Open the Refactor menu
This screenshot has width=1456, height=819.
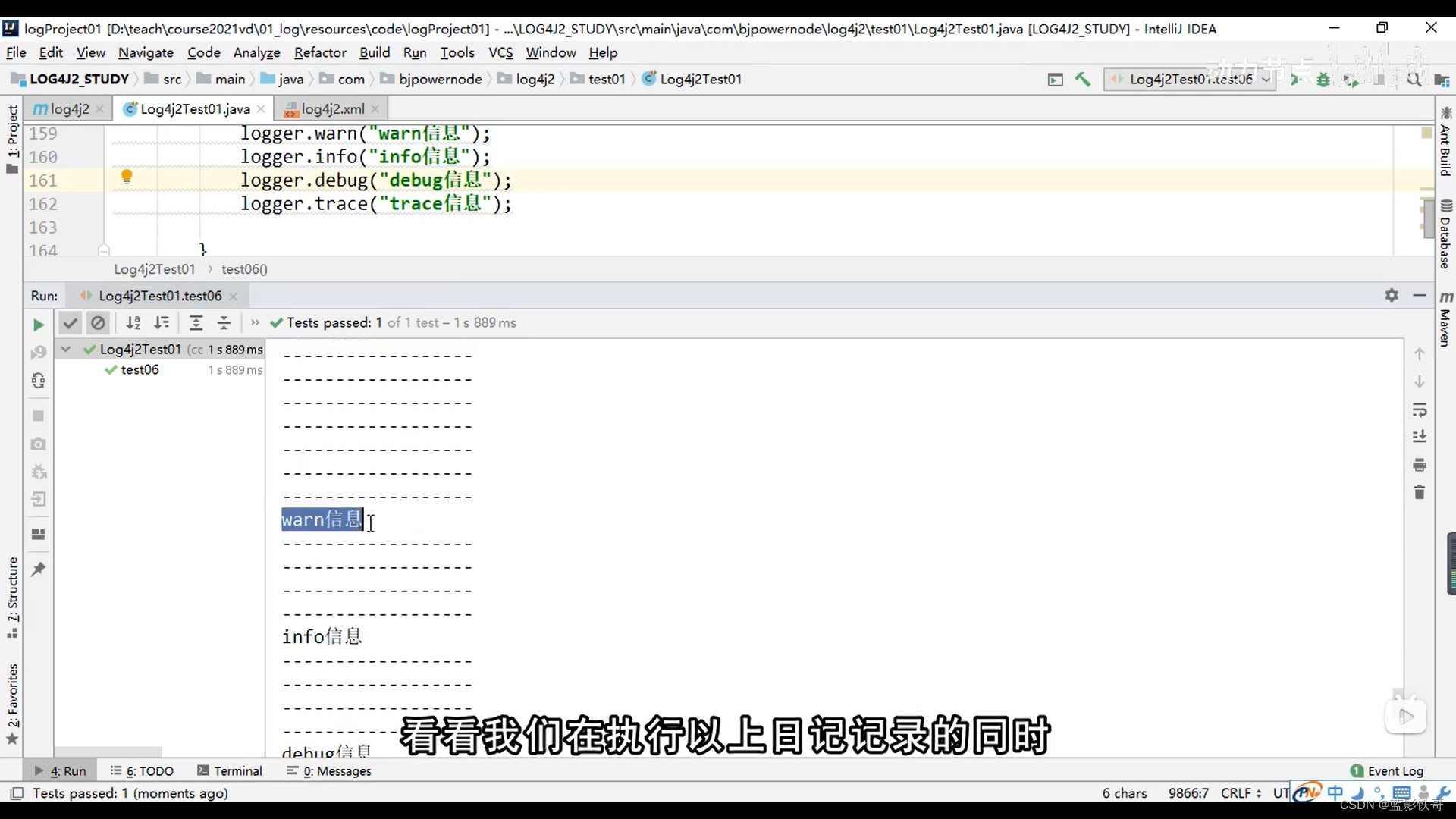[x=320, y=52]
